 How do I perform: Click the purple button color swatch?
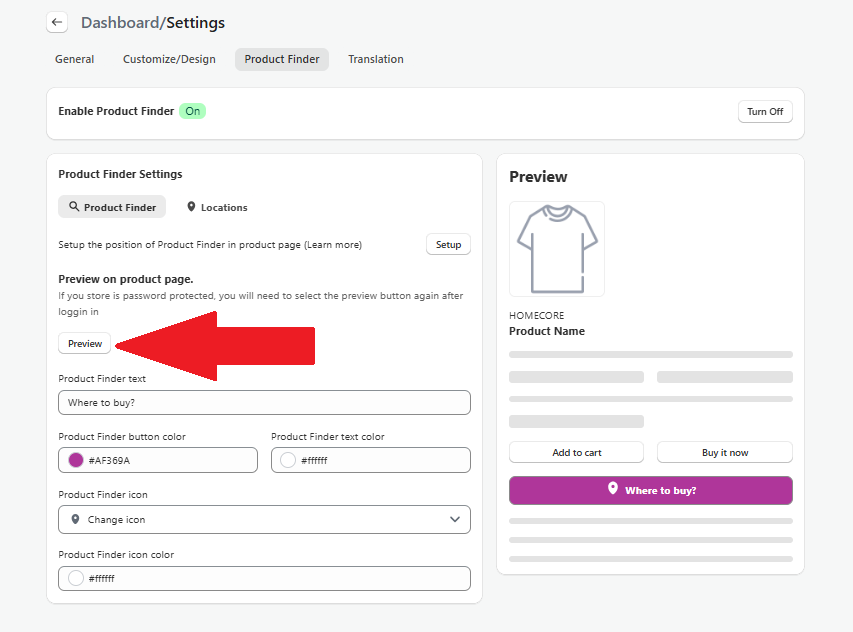tap(76, 460)
